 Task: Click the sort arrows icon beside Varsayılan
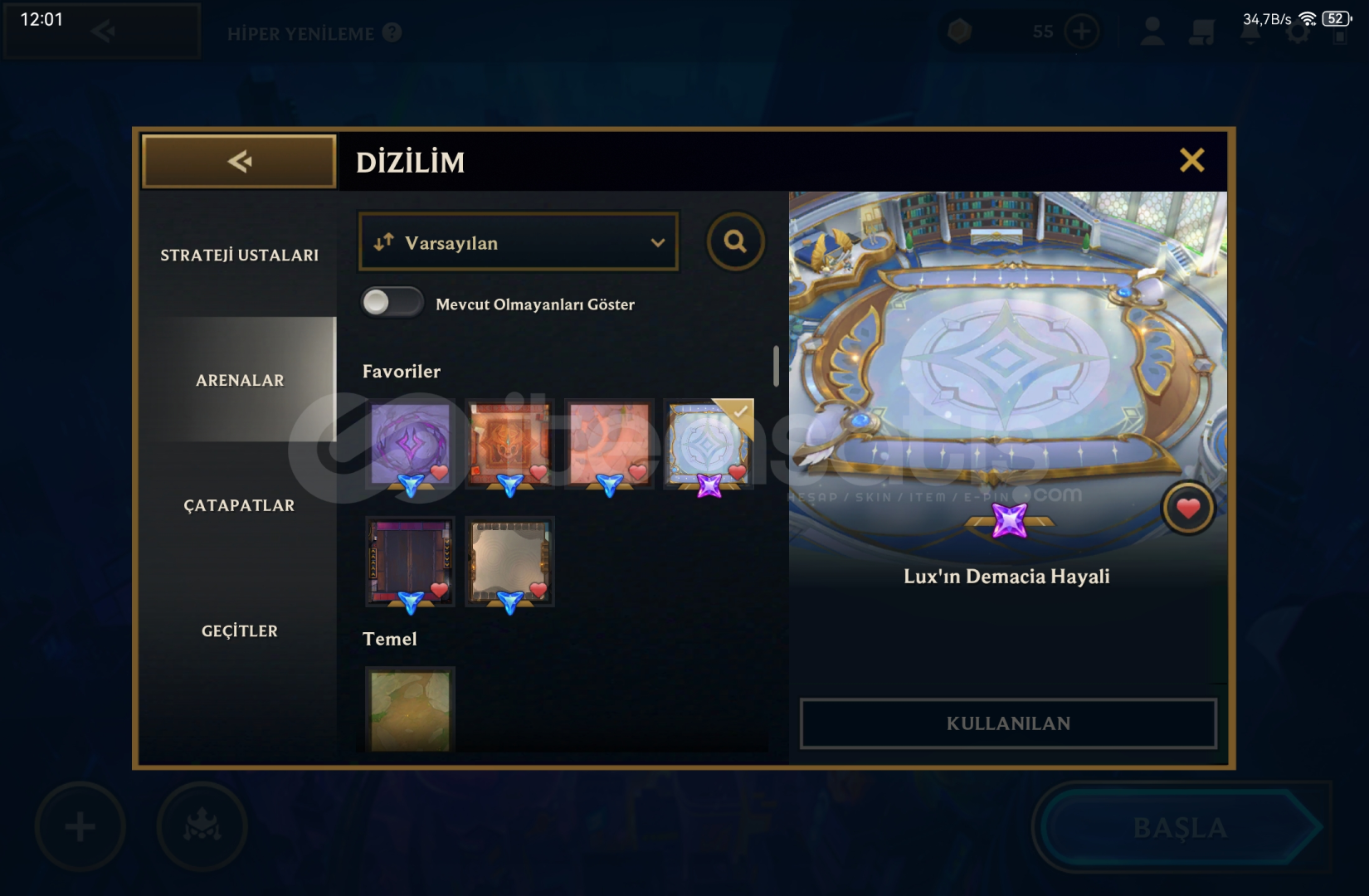[x=383, y=242]
